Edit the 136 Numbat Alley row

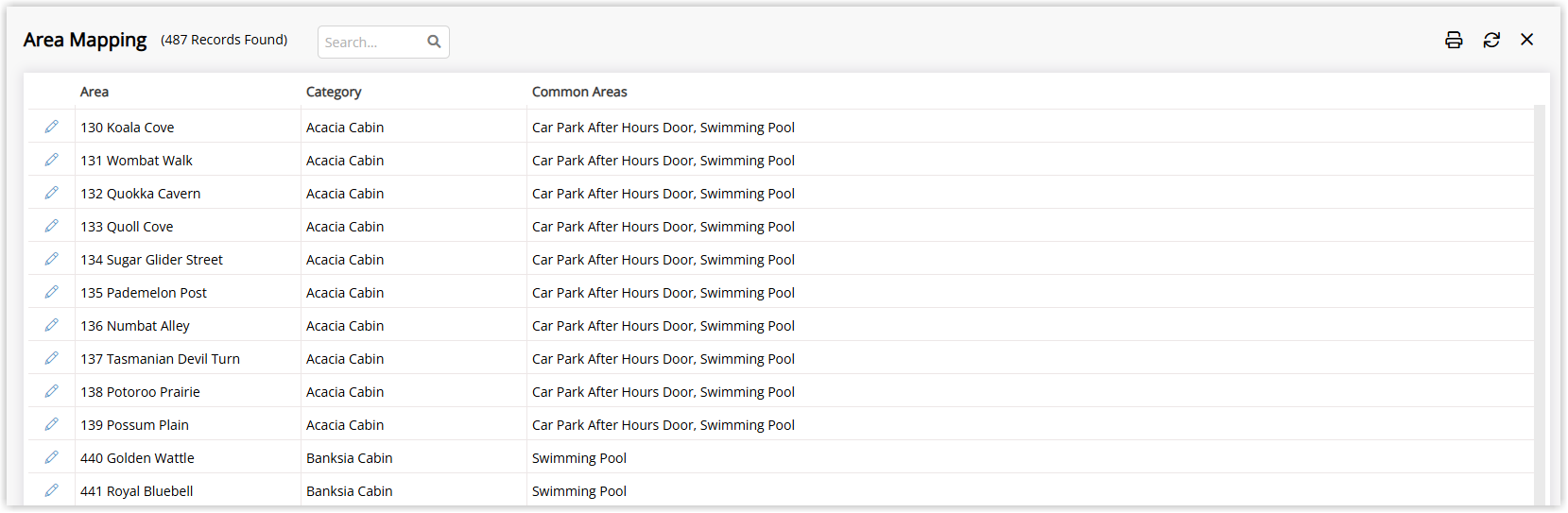pyautogui.click(x=52, y=325)
